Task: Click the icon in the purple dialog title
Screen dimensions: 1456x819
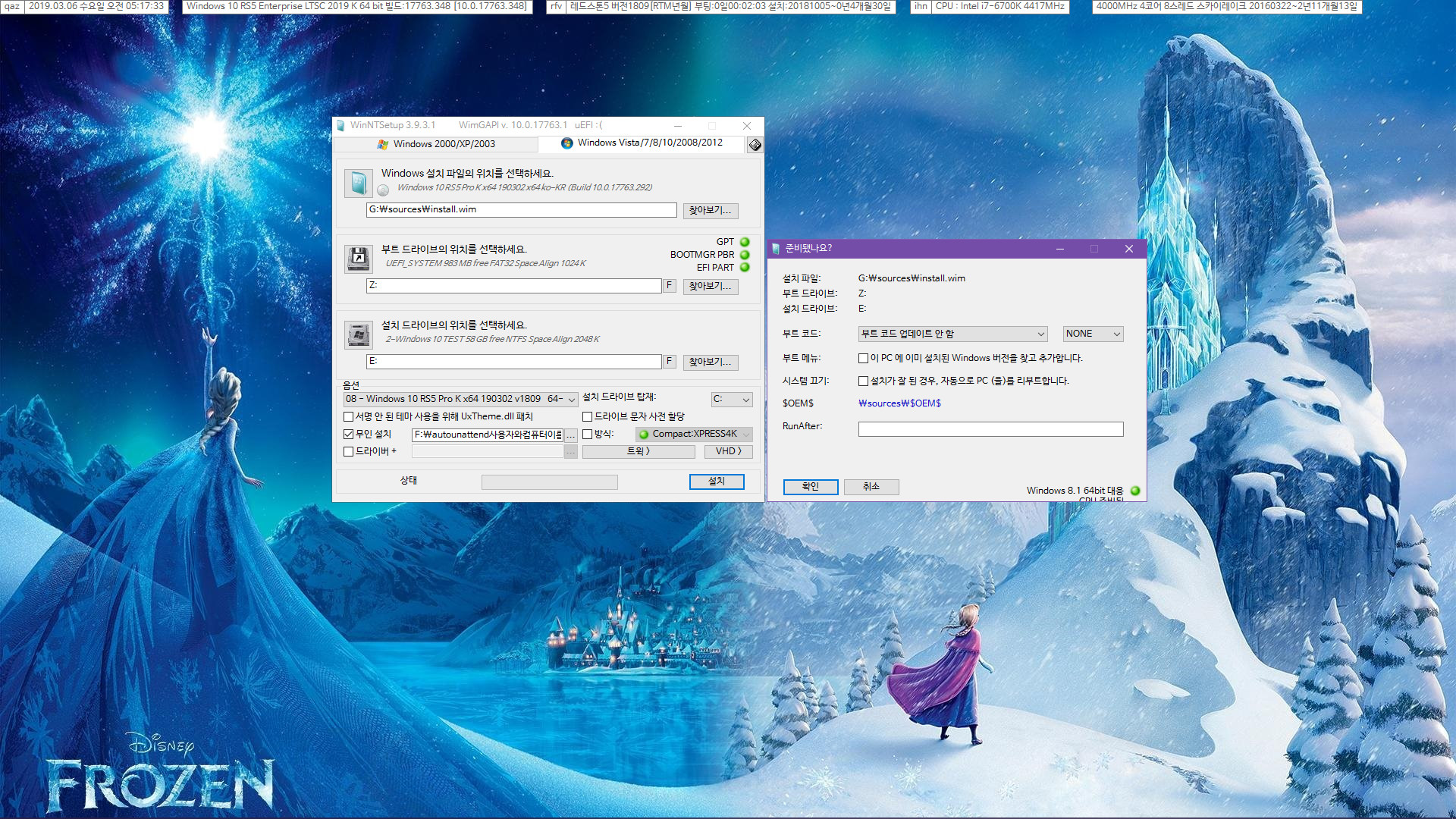Action: (775, 249)
